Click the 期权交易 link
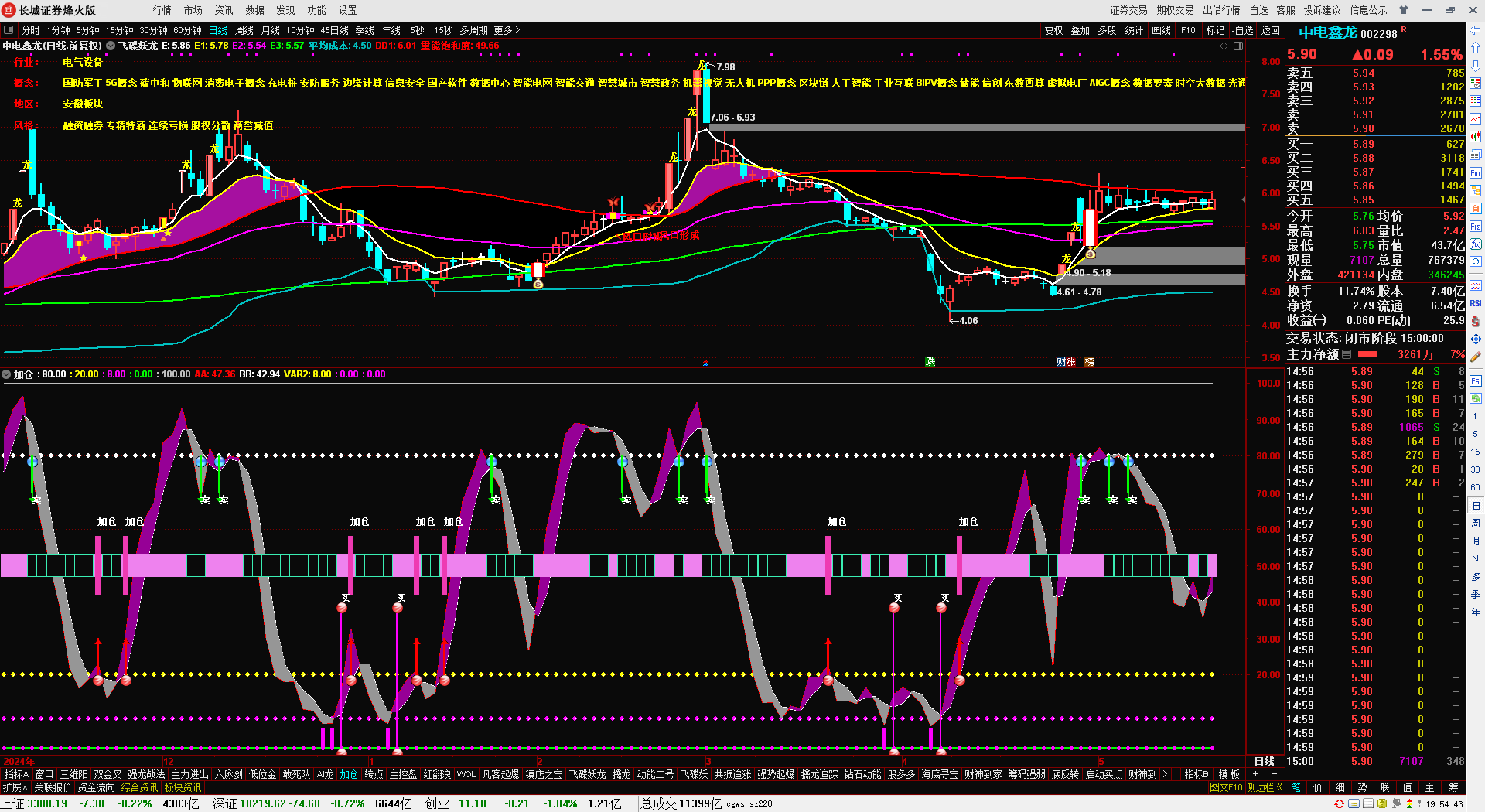1485x812 pixels. [1175, 10]
